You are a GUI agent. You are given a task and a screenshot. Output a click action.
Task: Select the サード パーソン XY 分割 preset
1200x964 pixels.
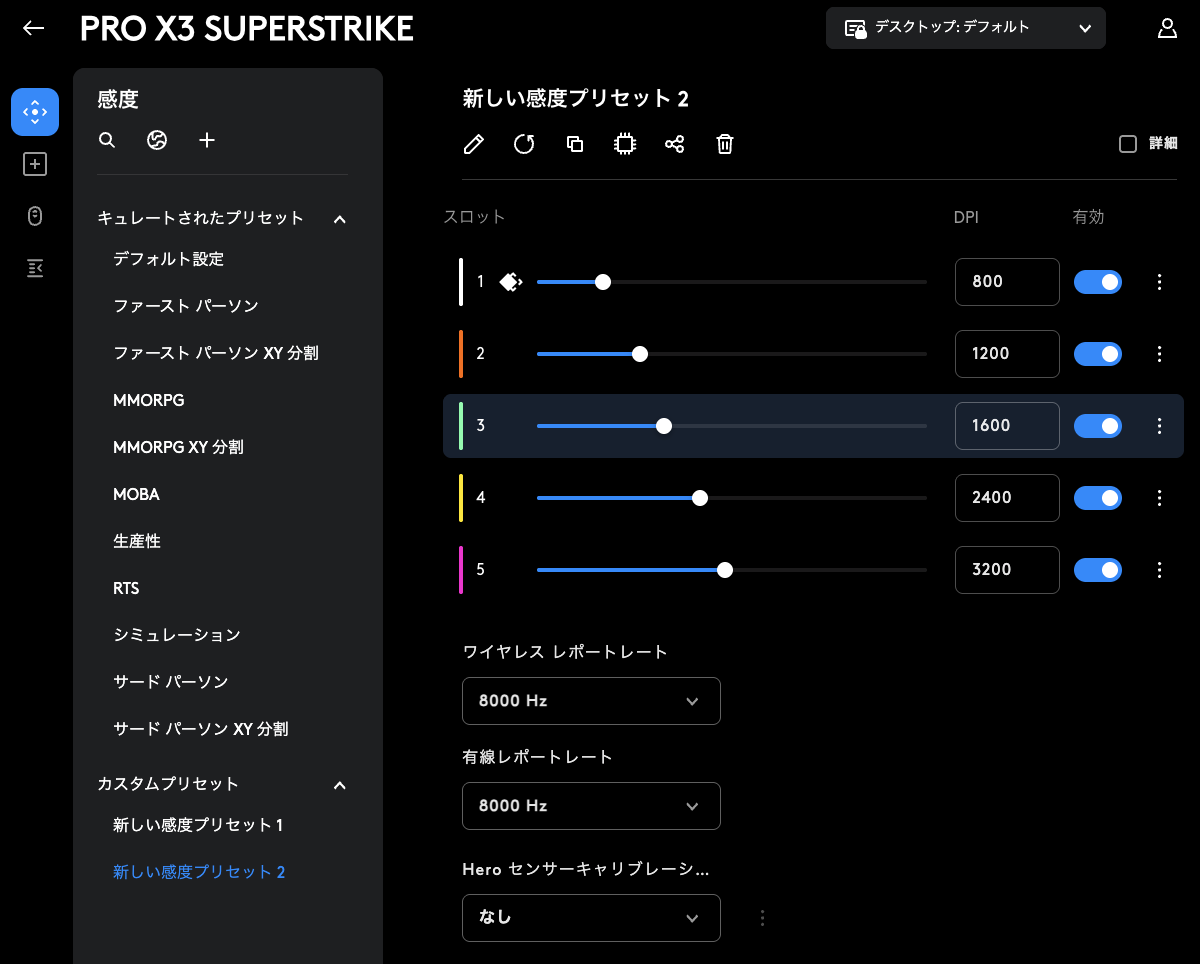coord(201,729)
